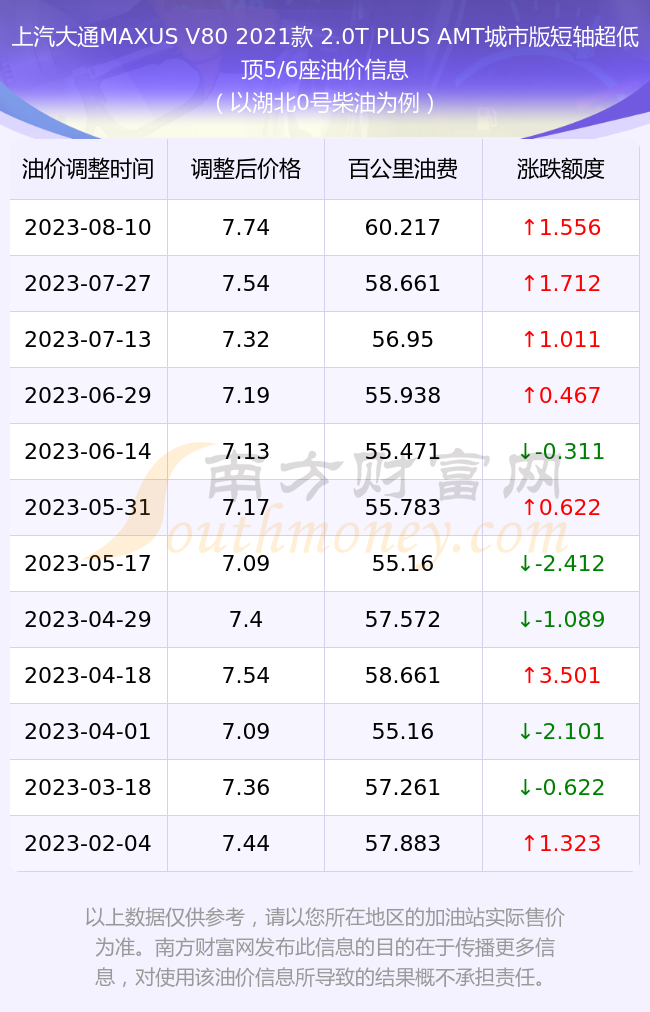This screenshot has height=1012, width=650.
Task: Click the 以湖北0号柴油为例 subtitle
Action: click(x=325, y=103)
